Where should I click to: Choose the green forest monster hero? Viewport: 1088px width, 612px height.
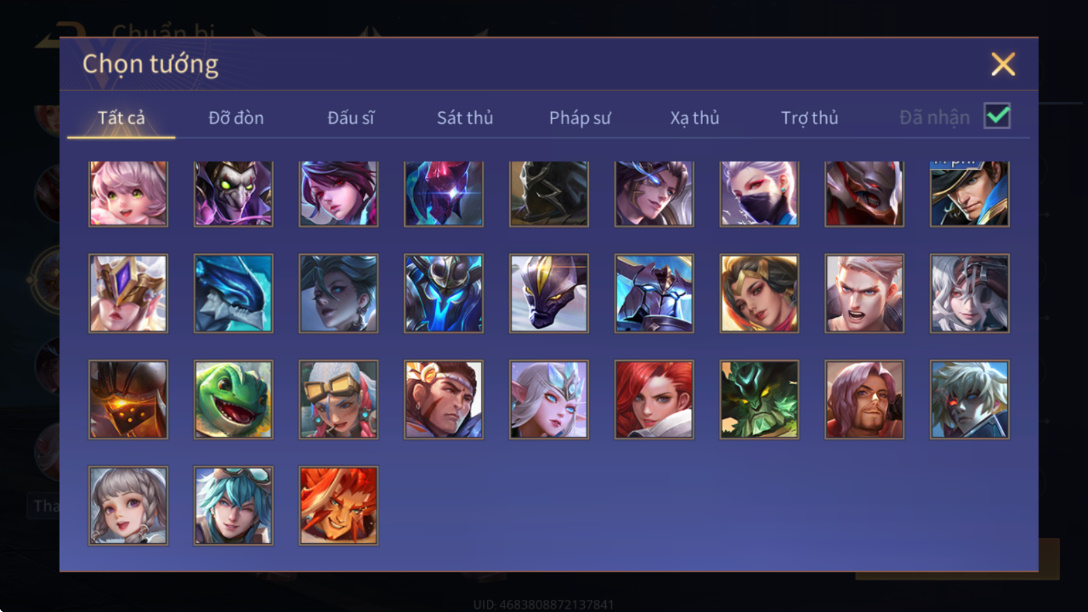point(759,399)
